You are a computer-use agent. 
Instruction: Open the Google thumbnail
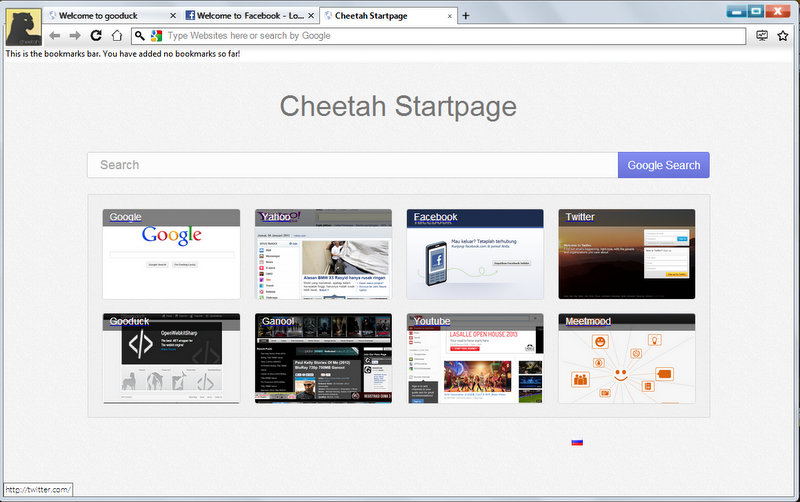click(171, 254)
